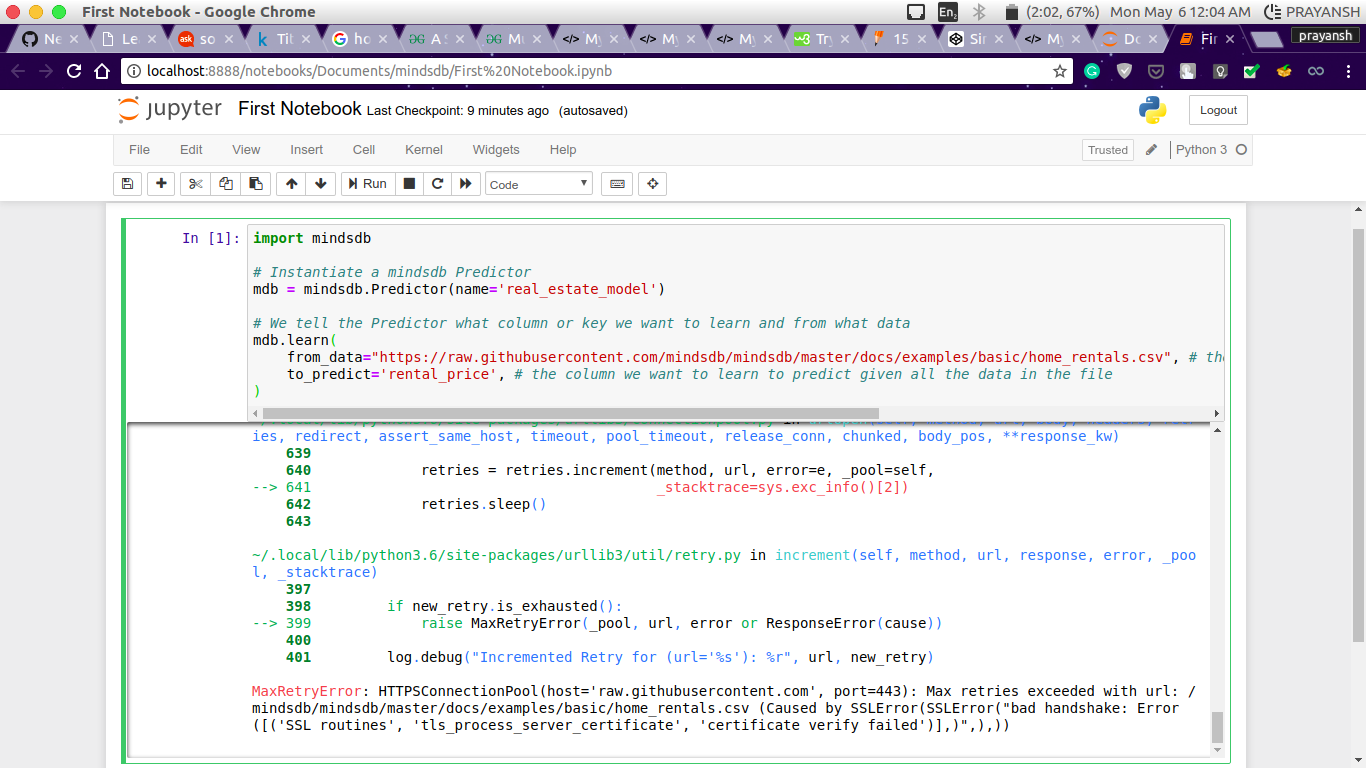Open the Cell menu
Image resolution: width=1366 pixels, height=768 pixels.
364,150
